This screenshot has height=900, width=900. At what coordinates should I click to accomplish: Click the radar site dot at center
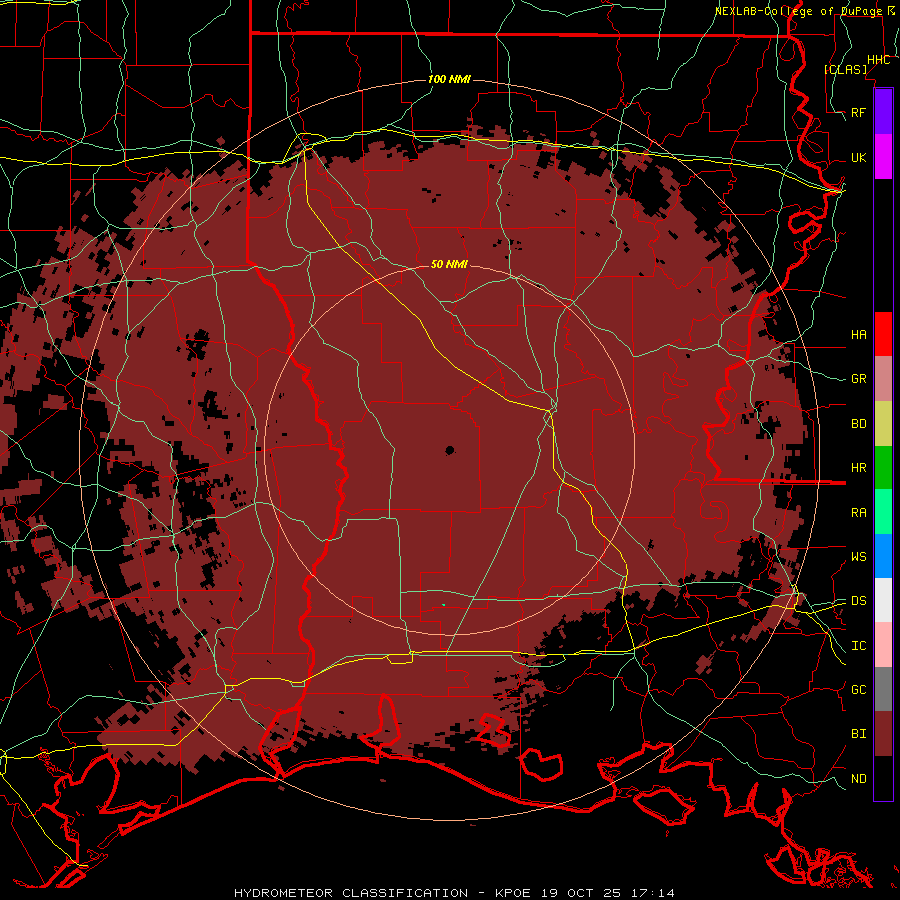pos(449,451)
